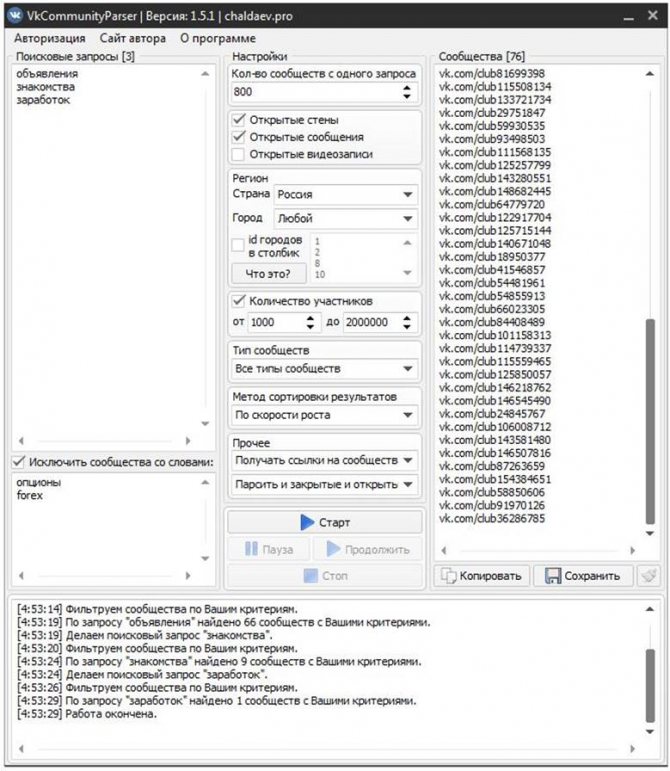Toggle Исключить сообщества со словами checkbox
The image size is (670, 771).
click(19, 462)
